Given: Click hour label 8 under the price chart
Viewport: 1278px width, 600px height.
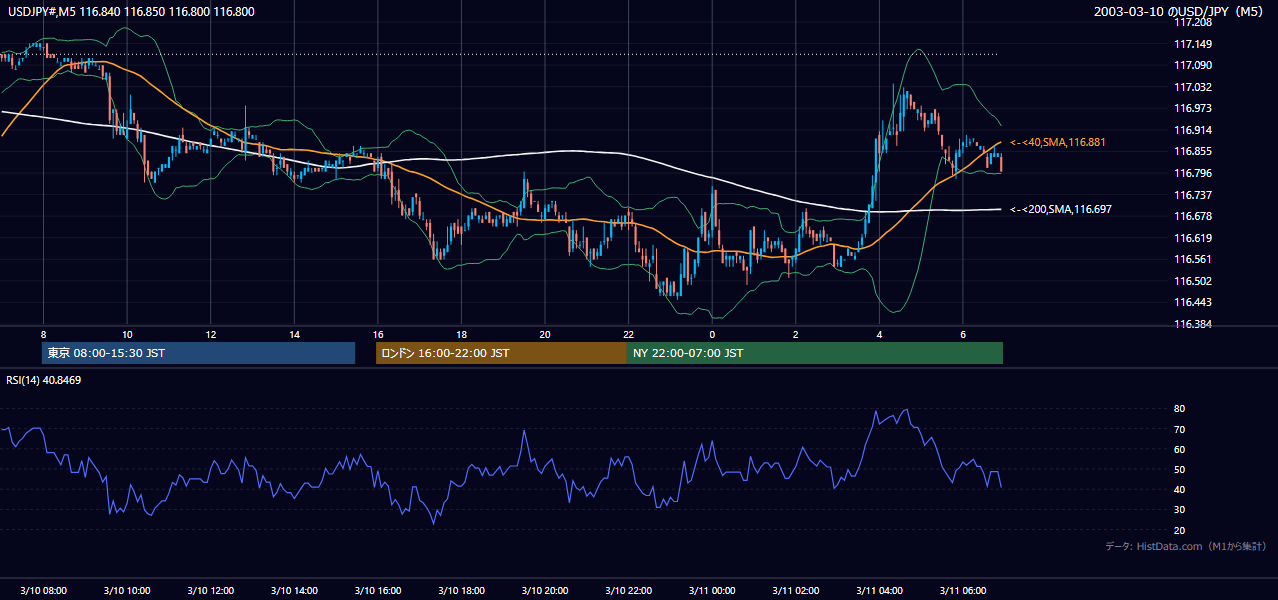Looking at the screenshot, I should click(43, 334).
